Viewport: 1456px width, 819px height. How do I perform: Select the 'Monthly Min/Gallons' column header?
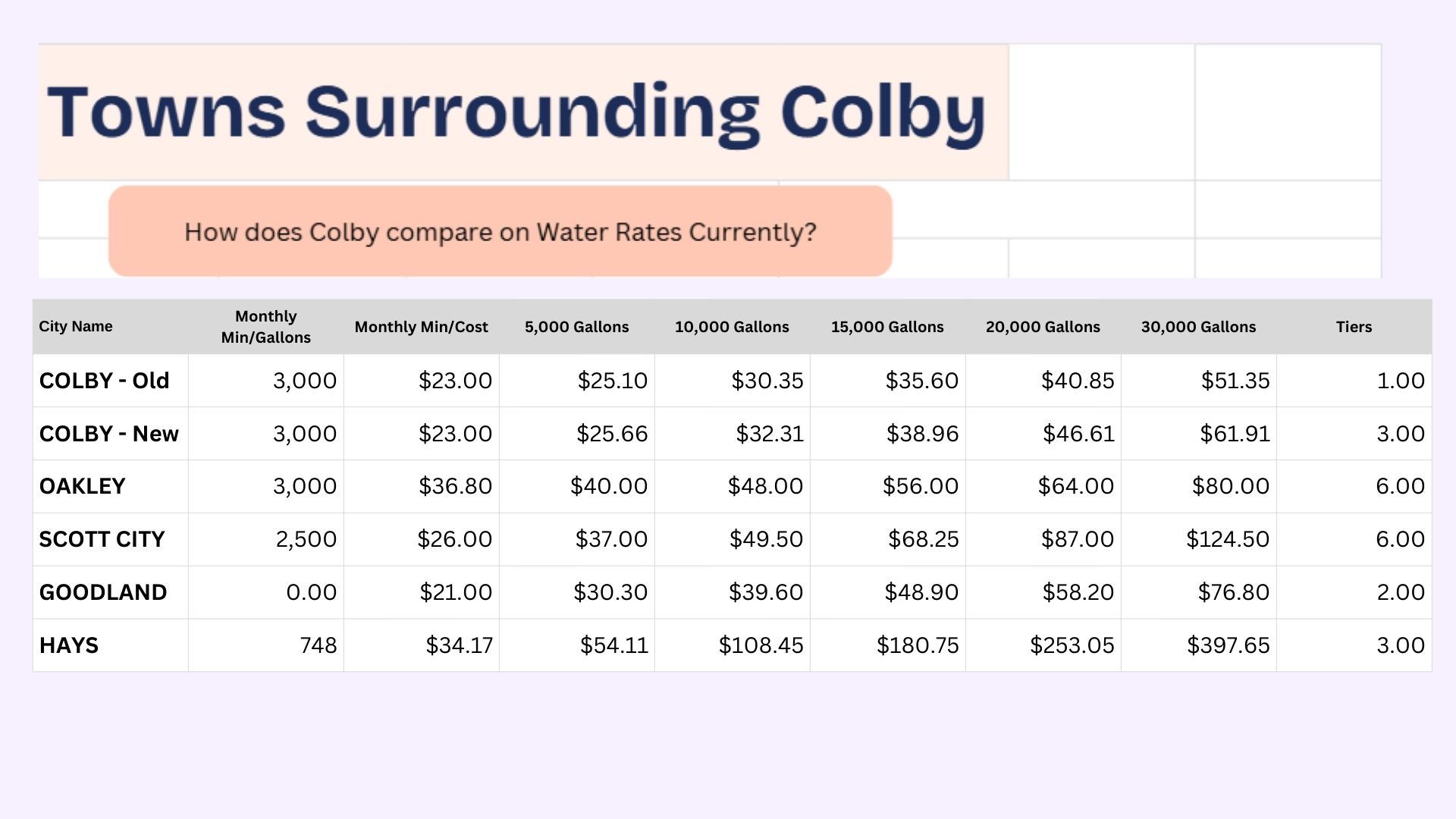[x=265, y=327]
